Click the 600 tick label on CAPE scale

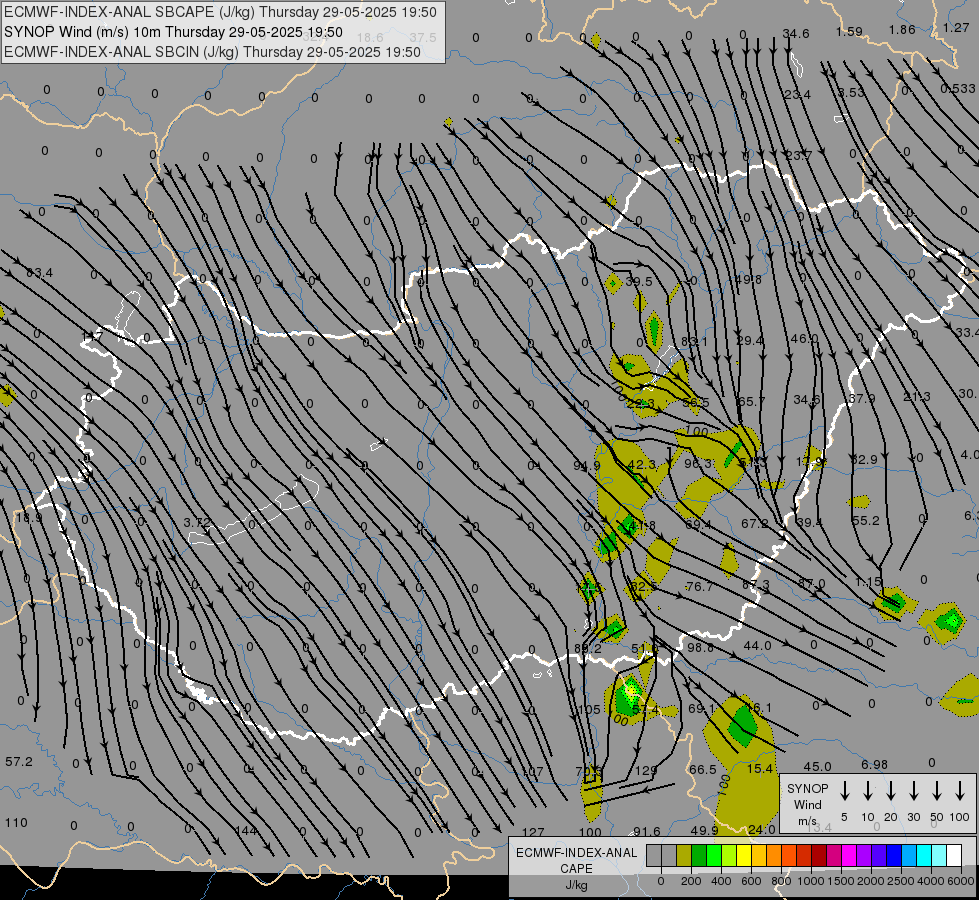[750, 881]
